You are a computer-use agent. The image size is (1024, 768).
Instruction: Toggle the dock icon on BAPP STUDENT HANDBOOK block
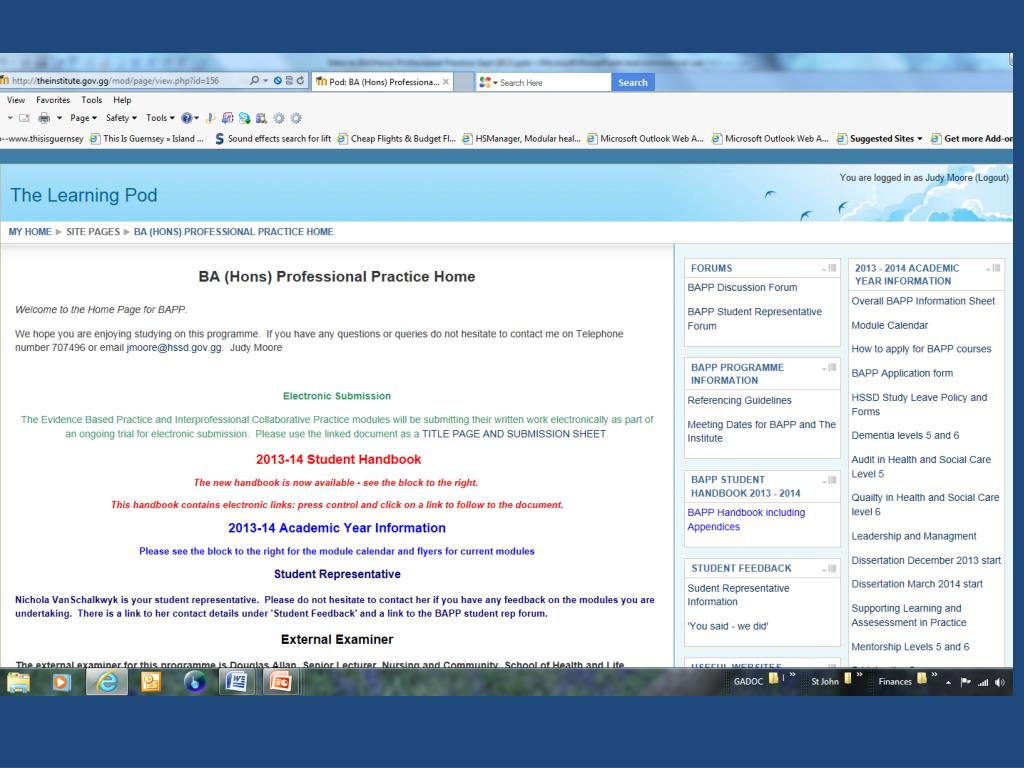tap(832, 480)
